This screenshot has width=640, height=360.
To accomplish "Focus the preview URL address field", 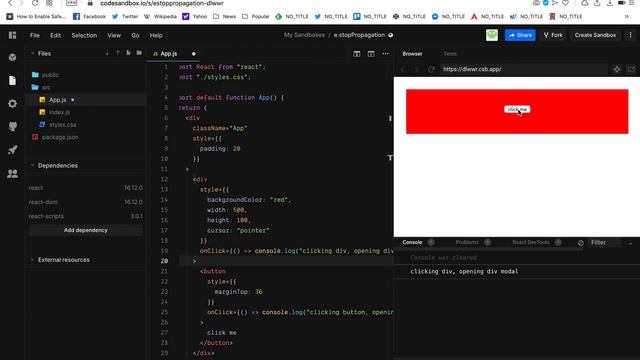I will point(524,69).
